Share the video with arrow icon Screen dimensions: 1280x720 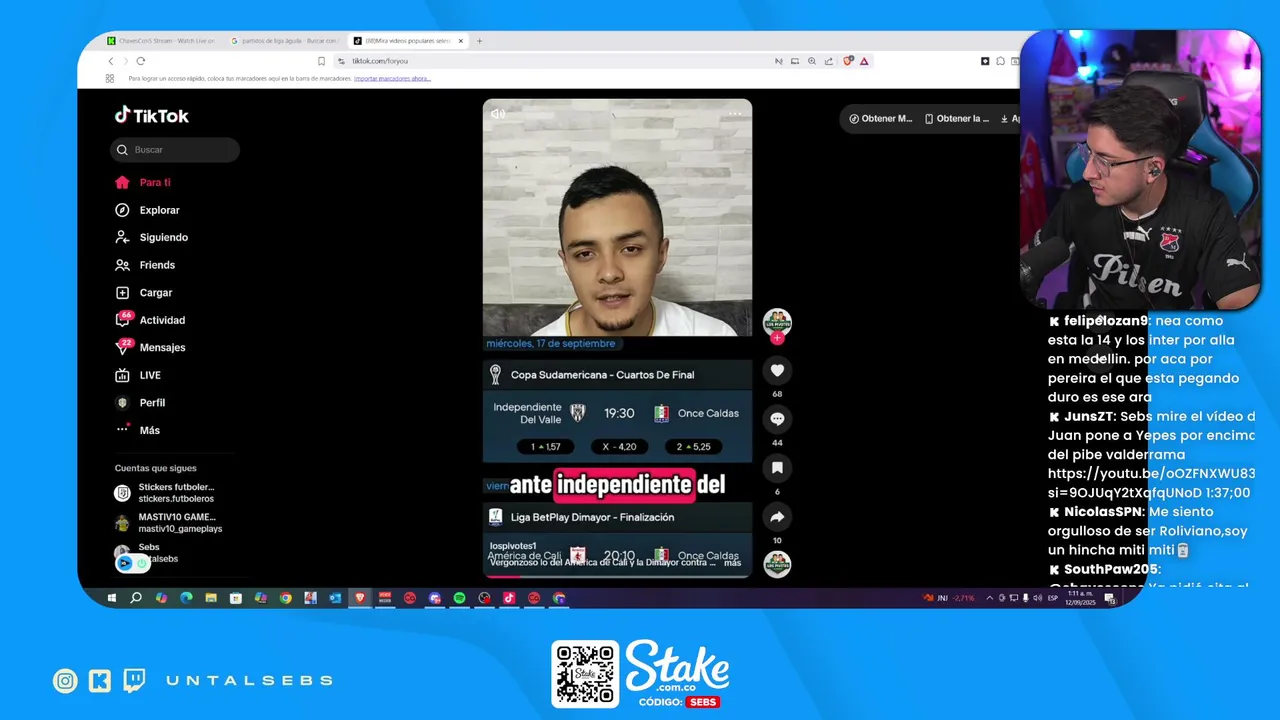(777, 517)
